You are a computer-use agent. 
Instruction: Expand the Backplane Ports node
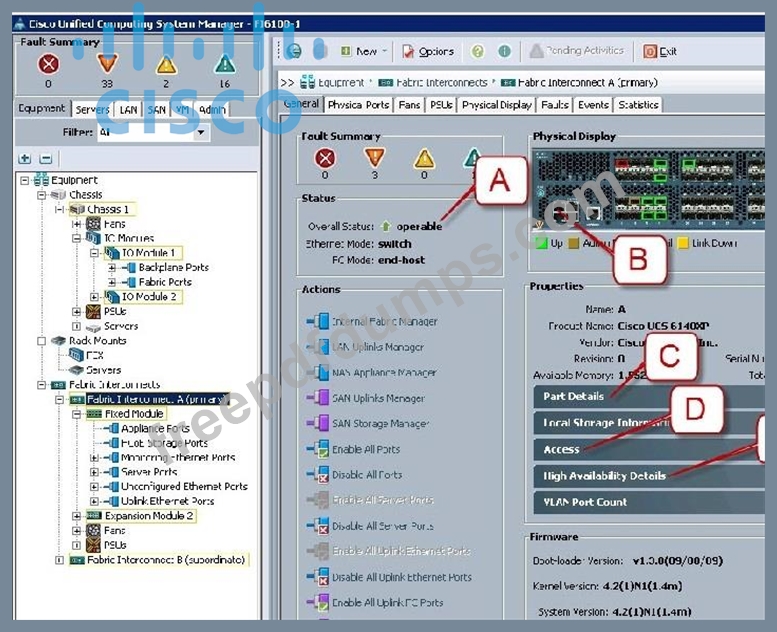click(x=112, y=268)
